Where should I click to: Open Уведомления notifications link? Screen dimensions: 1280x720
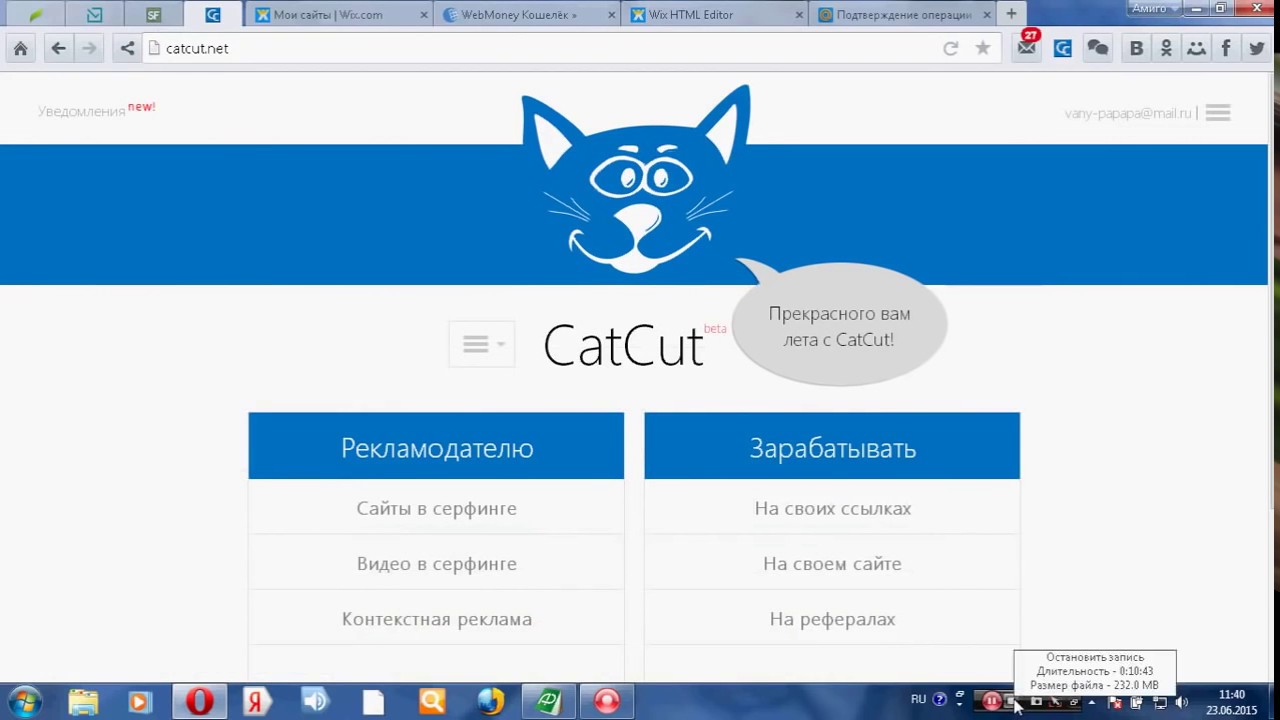(x=81, y=111)
